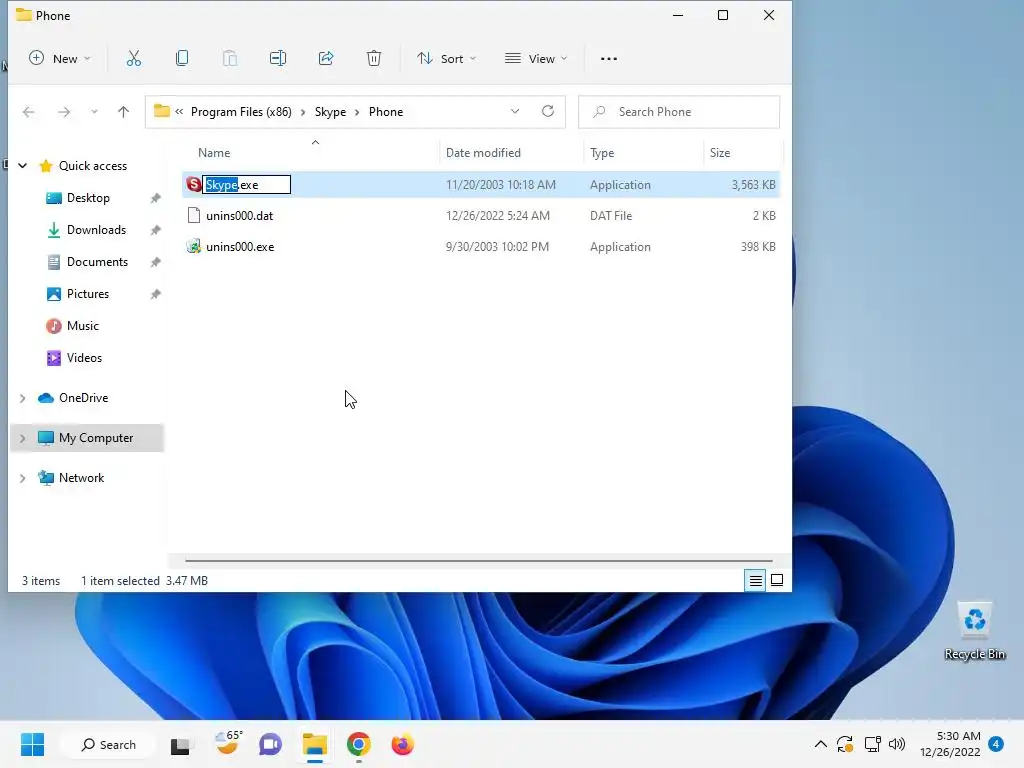
Task: Open Task View on the taskbar
Action: [x=180, y=745]
